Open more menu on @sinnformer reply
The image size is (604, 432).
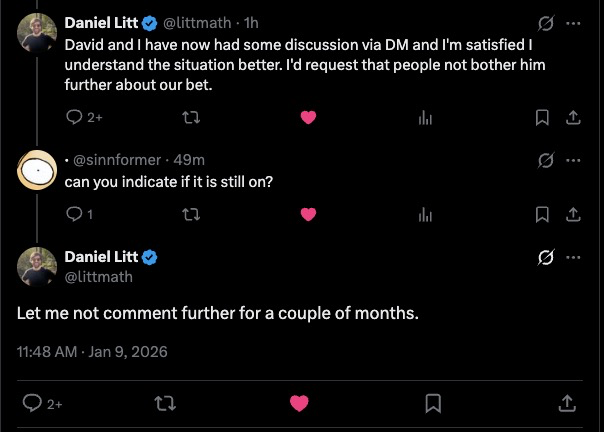[573, 160]
